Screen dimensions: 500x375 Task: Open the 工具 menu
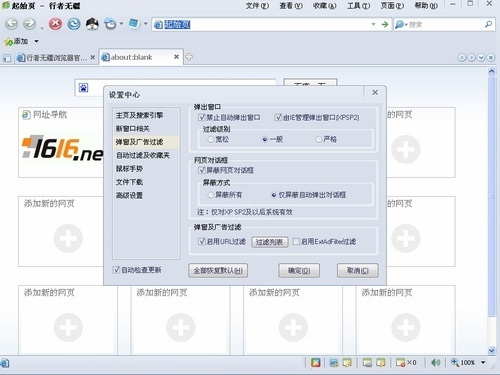tap(358, 6)
